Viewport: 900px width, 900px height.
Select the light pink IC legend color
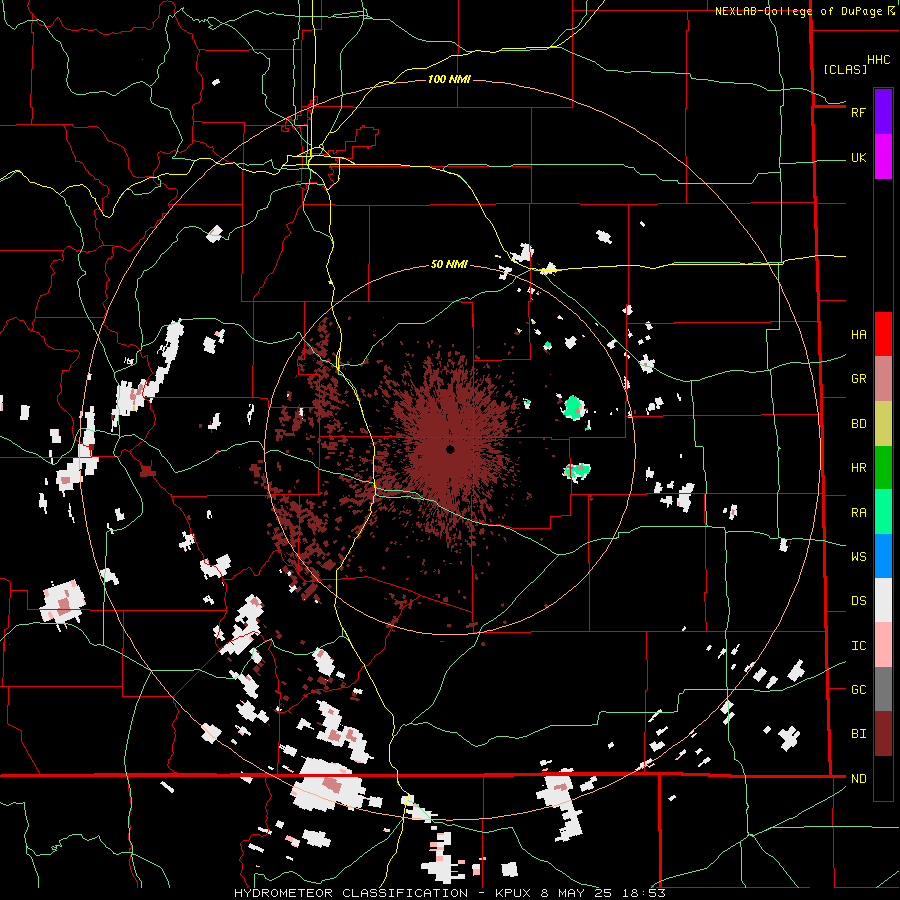[883, 645]
